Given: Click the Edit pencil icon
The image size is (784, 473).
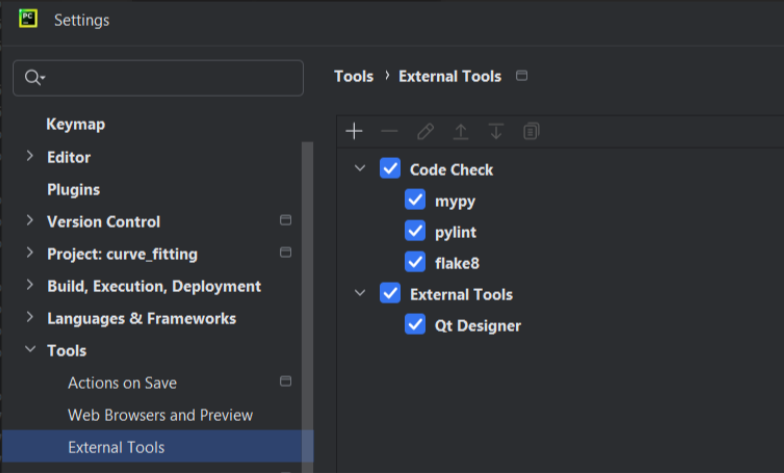Looking at the screenshot, I should (425, 131).
